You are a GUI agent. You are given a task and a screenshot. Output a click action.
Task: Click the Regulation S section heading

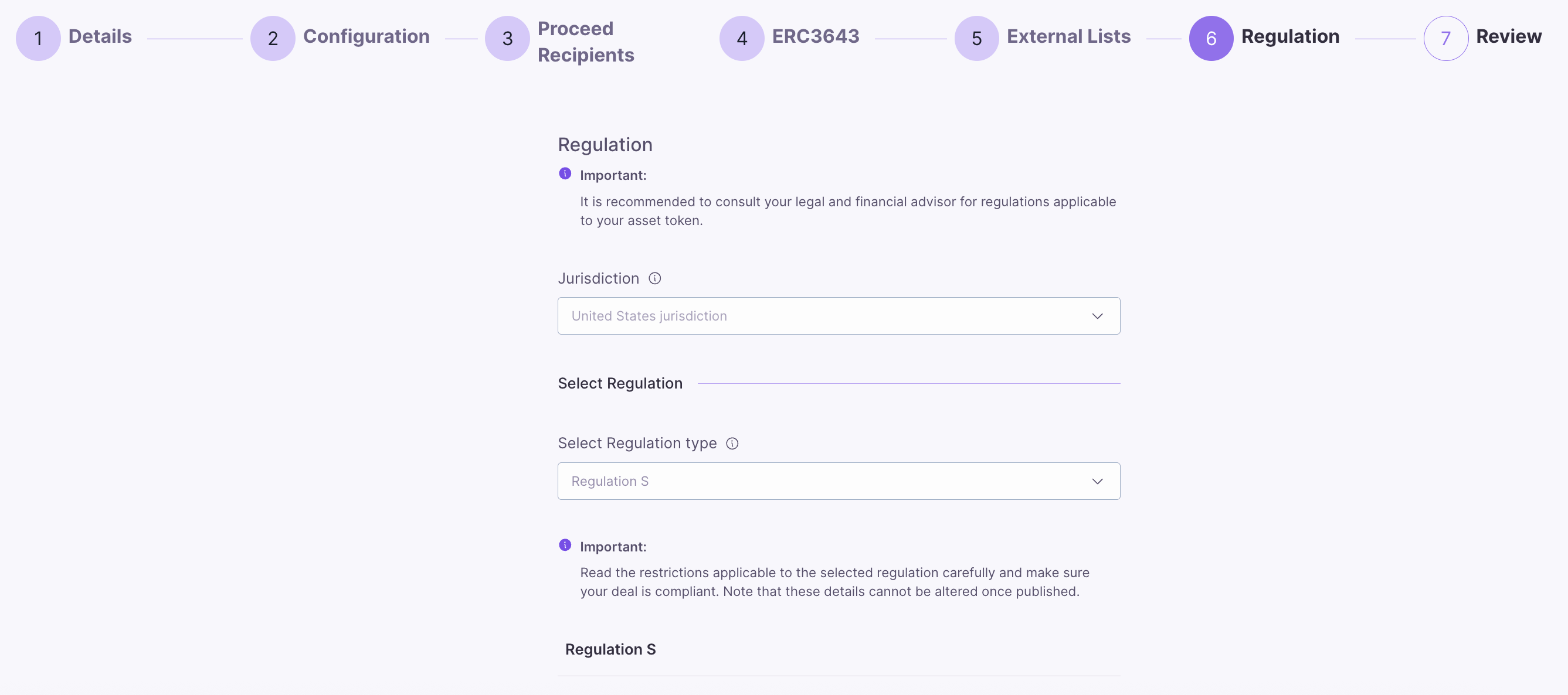[610, 649]
